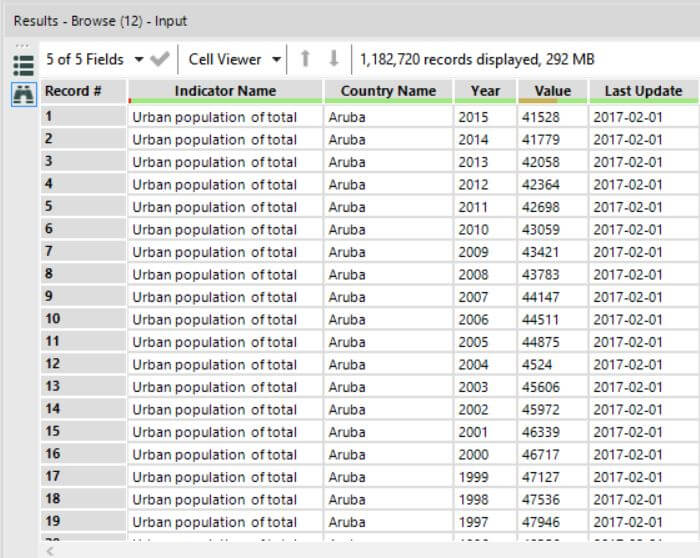Click the Year column header

pyautogui.click(x=485, y=91)
